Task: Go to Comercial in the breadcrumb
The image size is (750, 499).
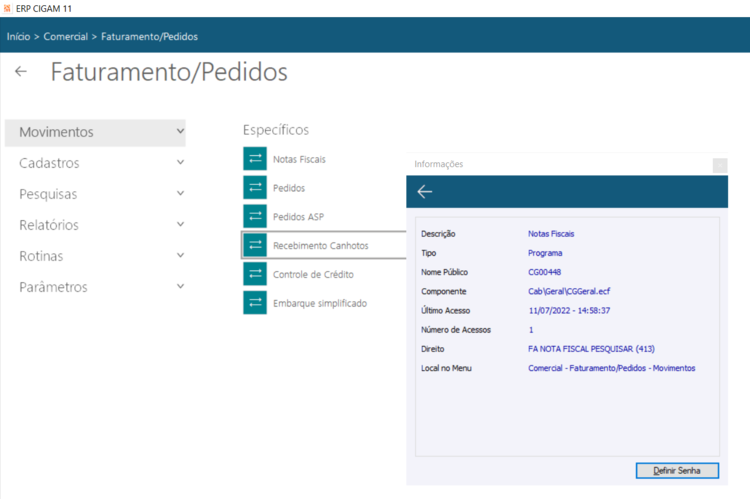Action: click(66, 36)
